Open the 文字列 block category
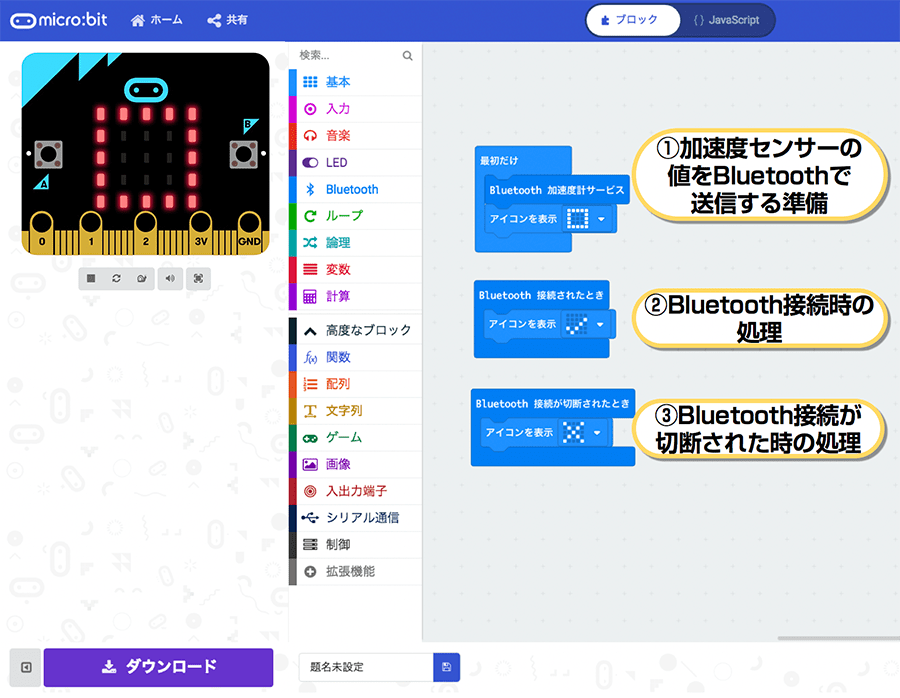 pos(355,411)
